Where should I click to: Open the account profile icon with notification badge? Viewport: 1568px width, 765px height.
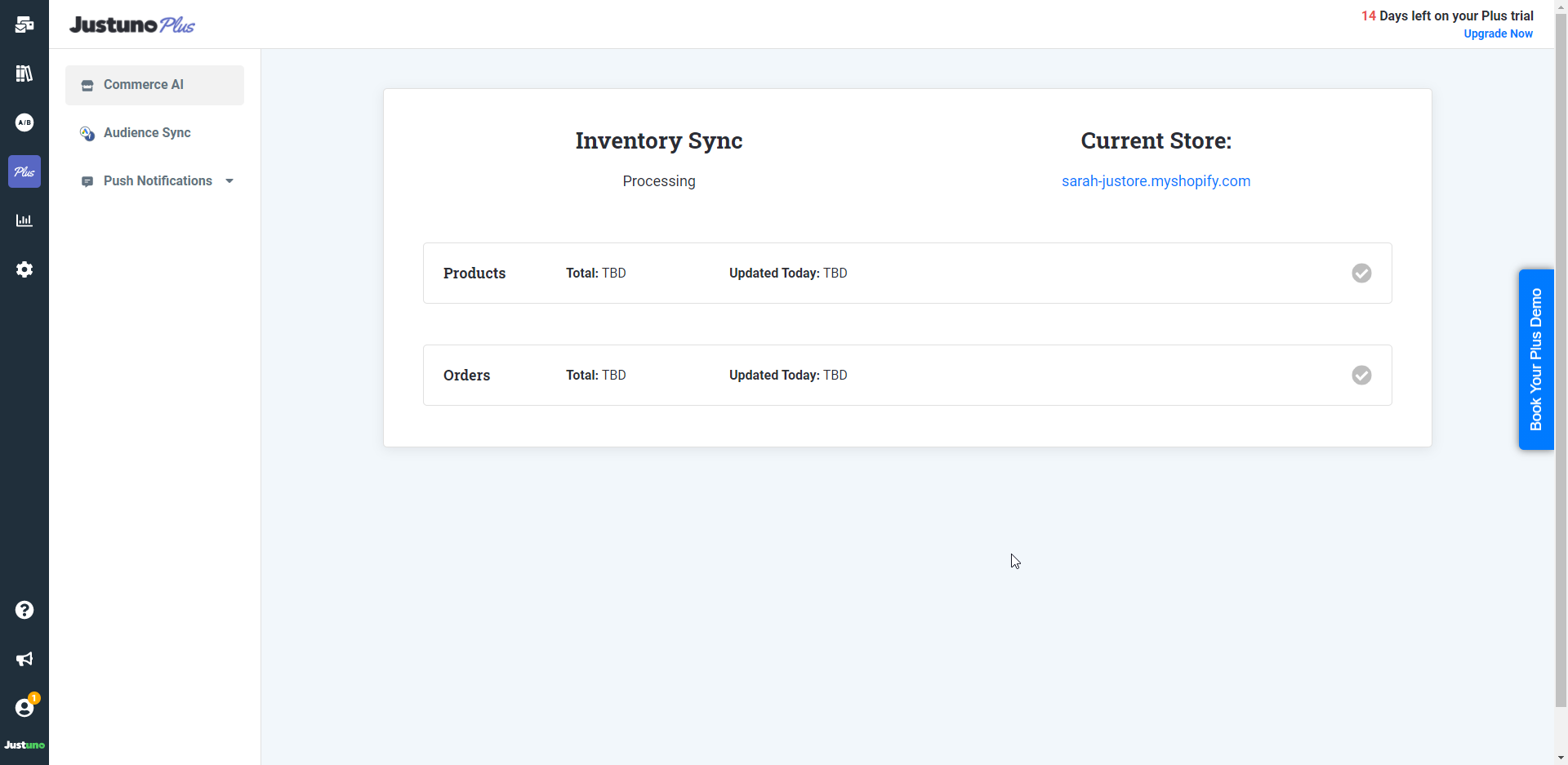24,708
